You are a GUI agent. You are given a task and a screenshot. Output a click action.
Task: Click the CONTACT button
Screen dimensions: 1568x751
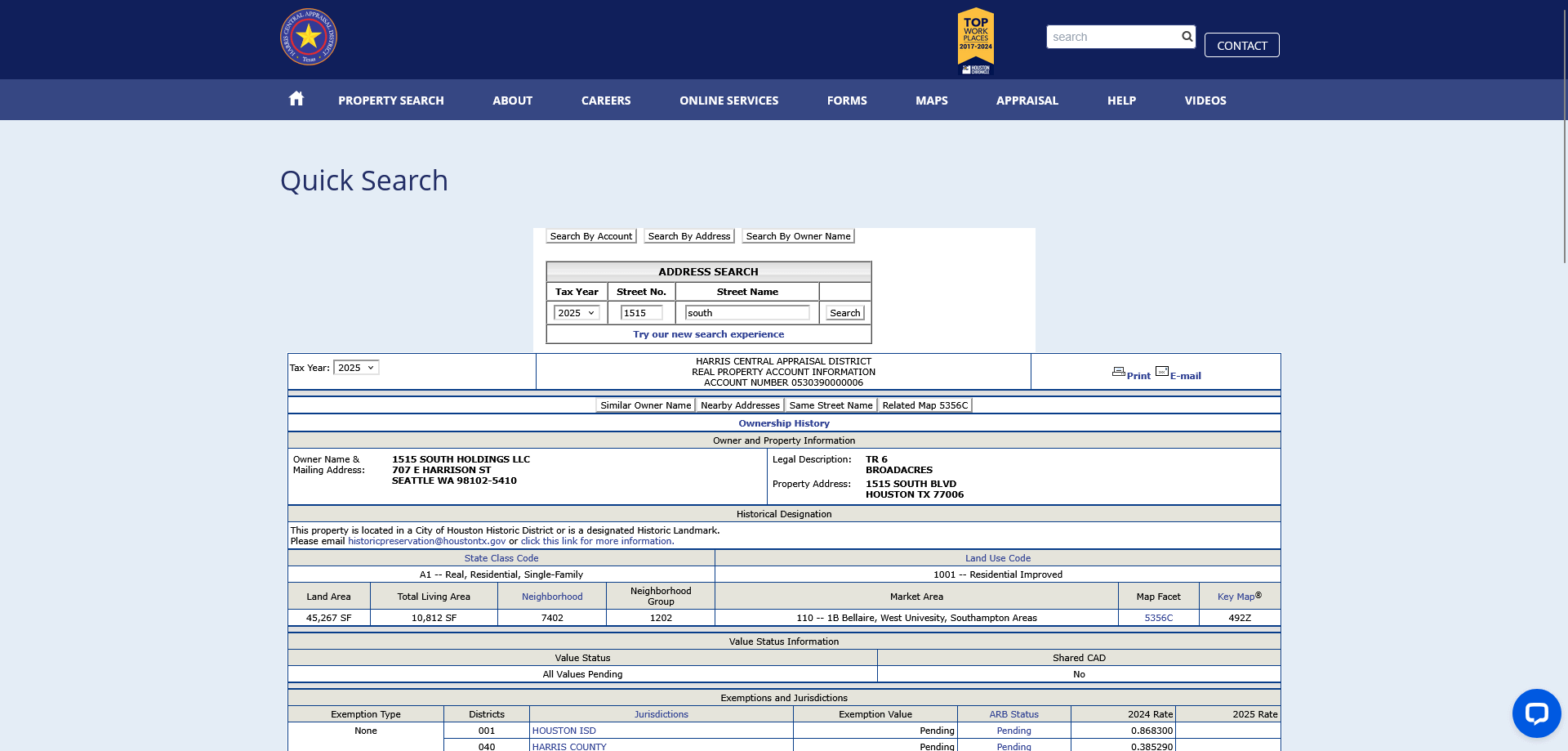pos(1241,45)
